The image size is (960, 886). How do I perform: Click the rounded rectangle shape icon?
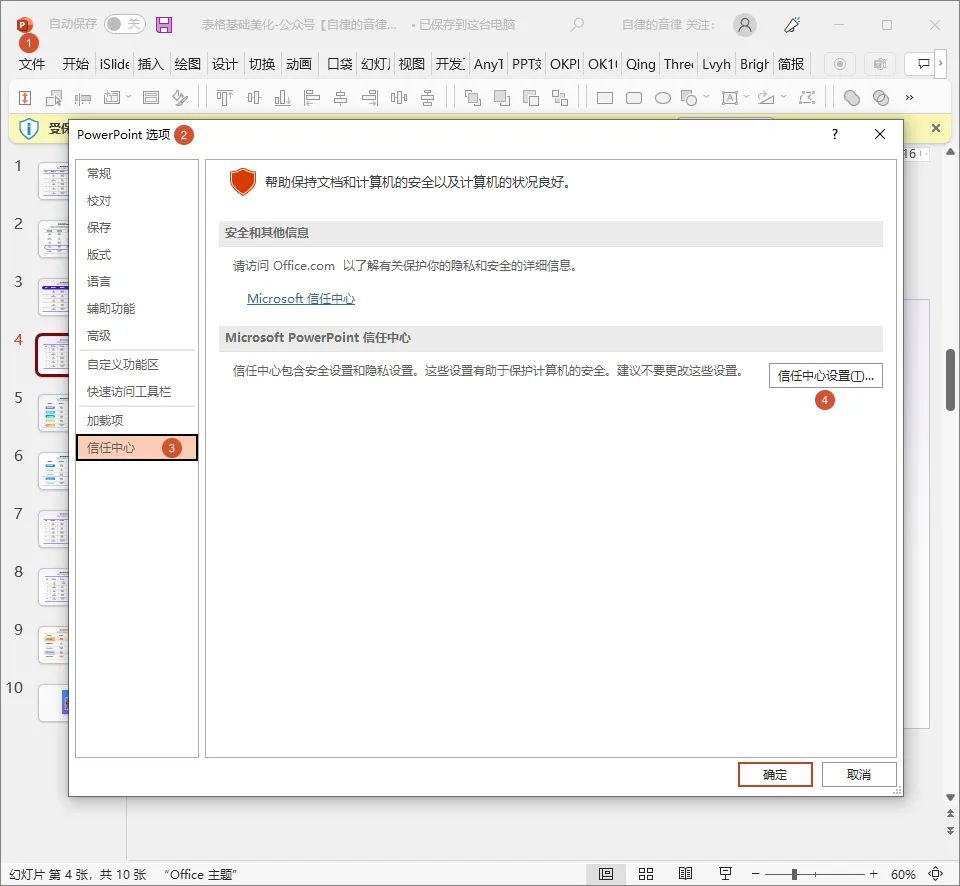(x=634, y=98)
